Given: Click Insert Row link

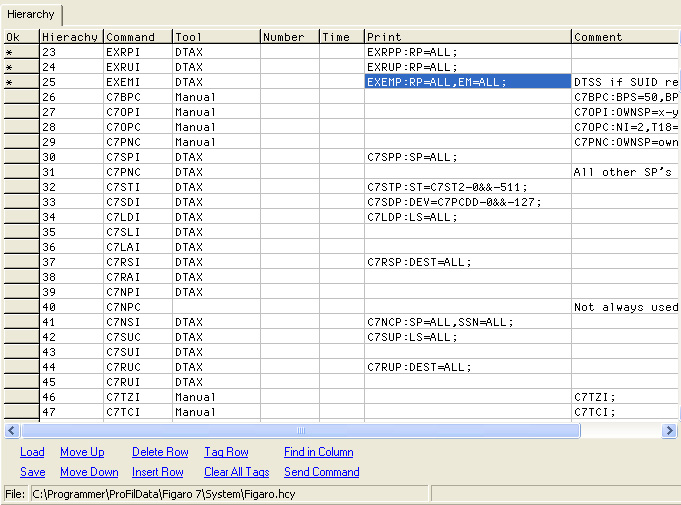Looking at the screenshot, I should click(158, 472).
